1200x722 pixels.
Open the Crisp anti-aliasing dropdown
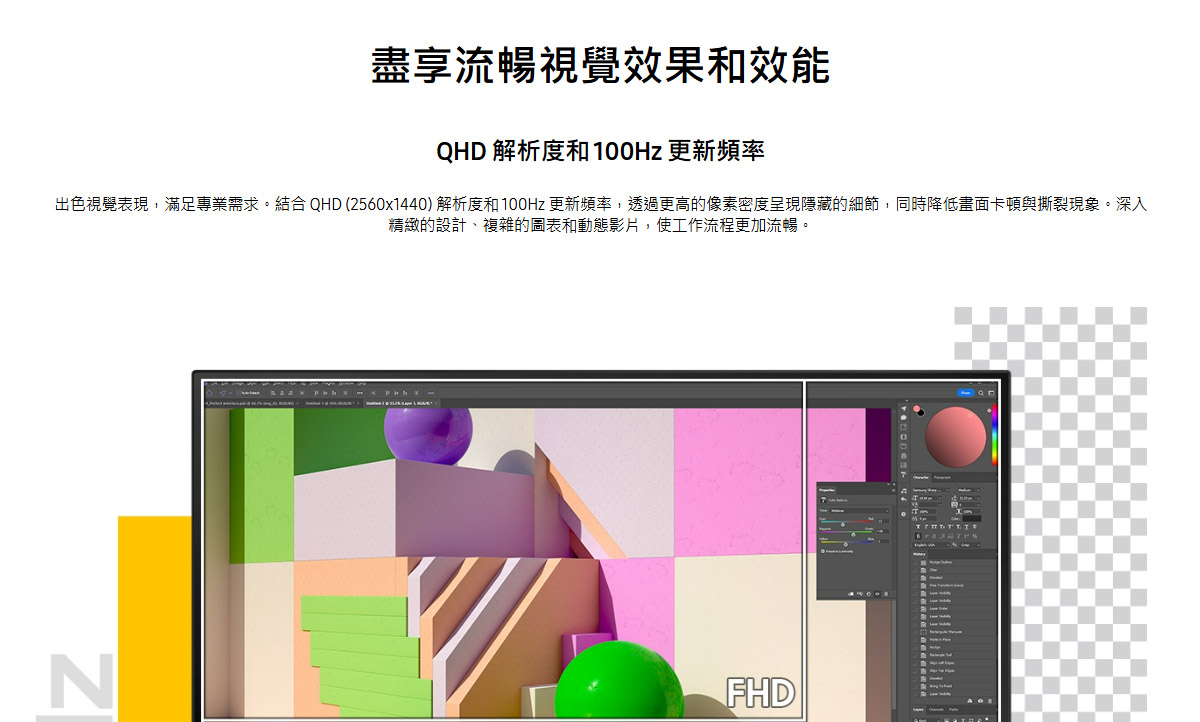970,545
